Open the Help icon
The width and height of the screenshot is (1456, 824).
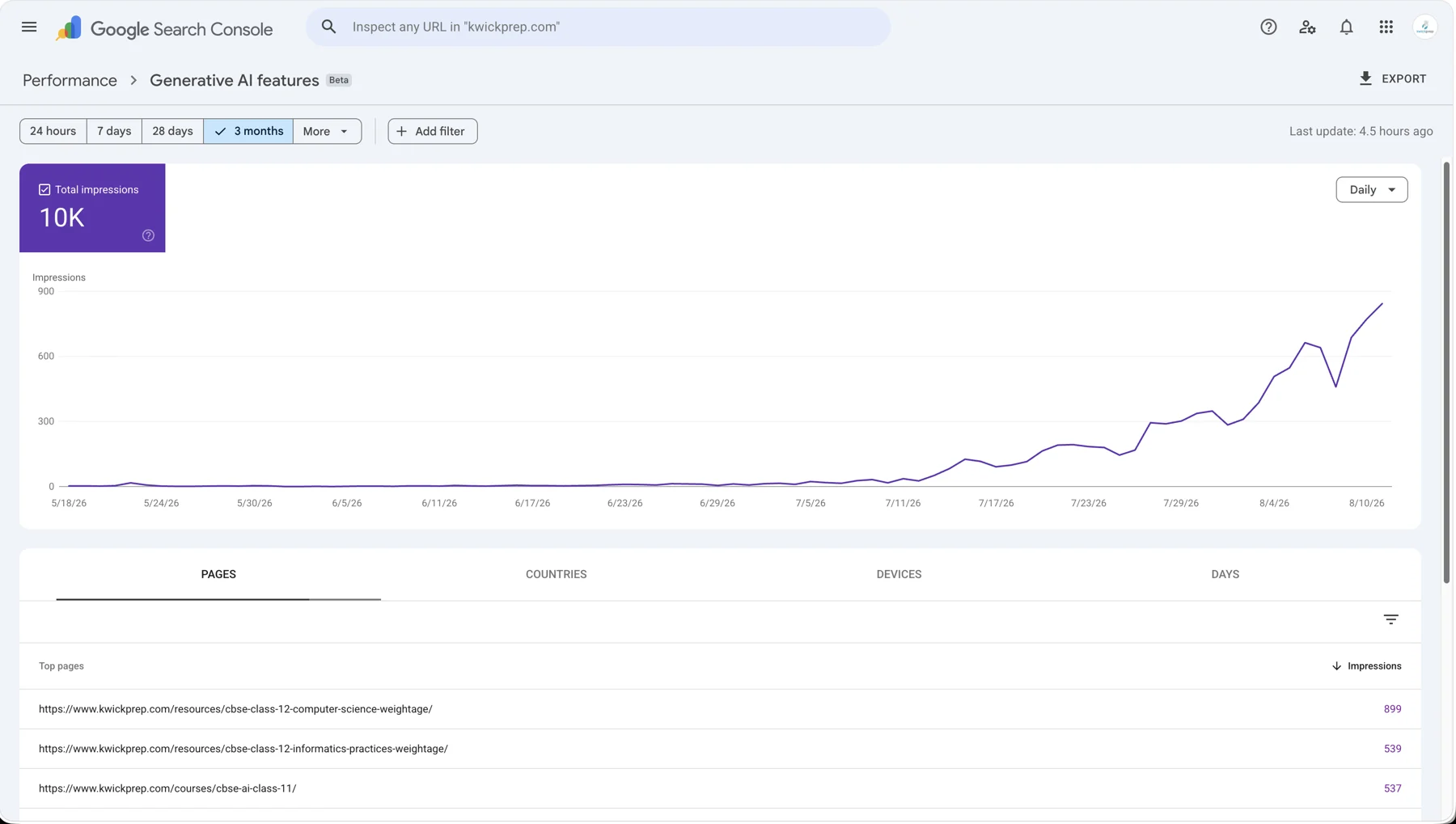point(1268,27)
